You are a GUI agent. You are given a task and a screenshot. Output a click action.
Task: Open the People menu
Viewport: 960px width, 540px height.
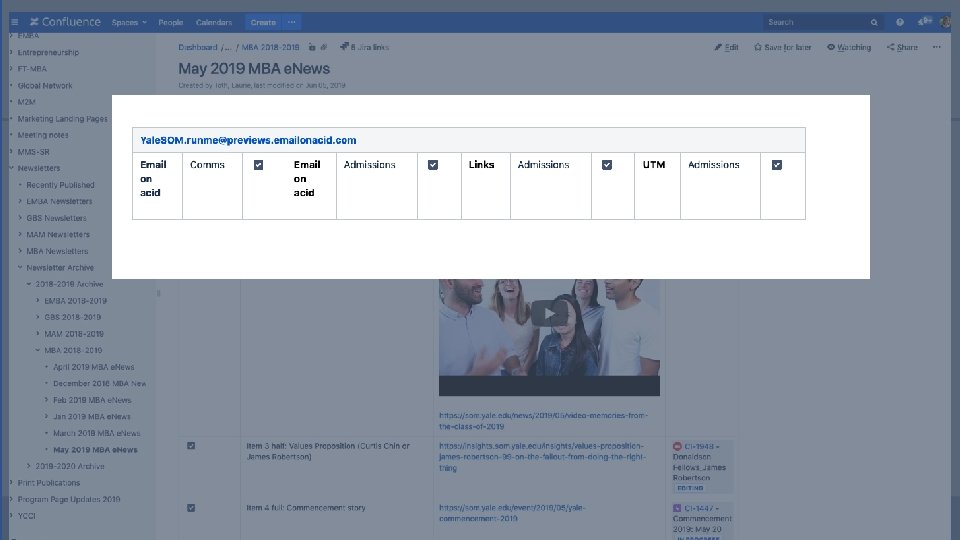coord(170,22)
